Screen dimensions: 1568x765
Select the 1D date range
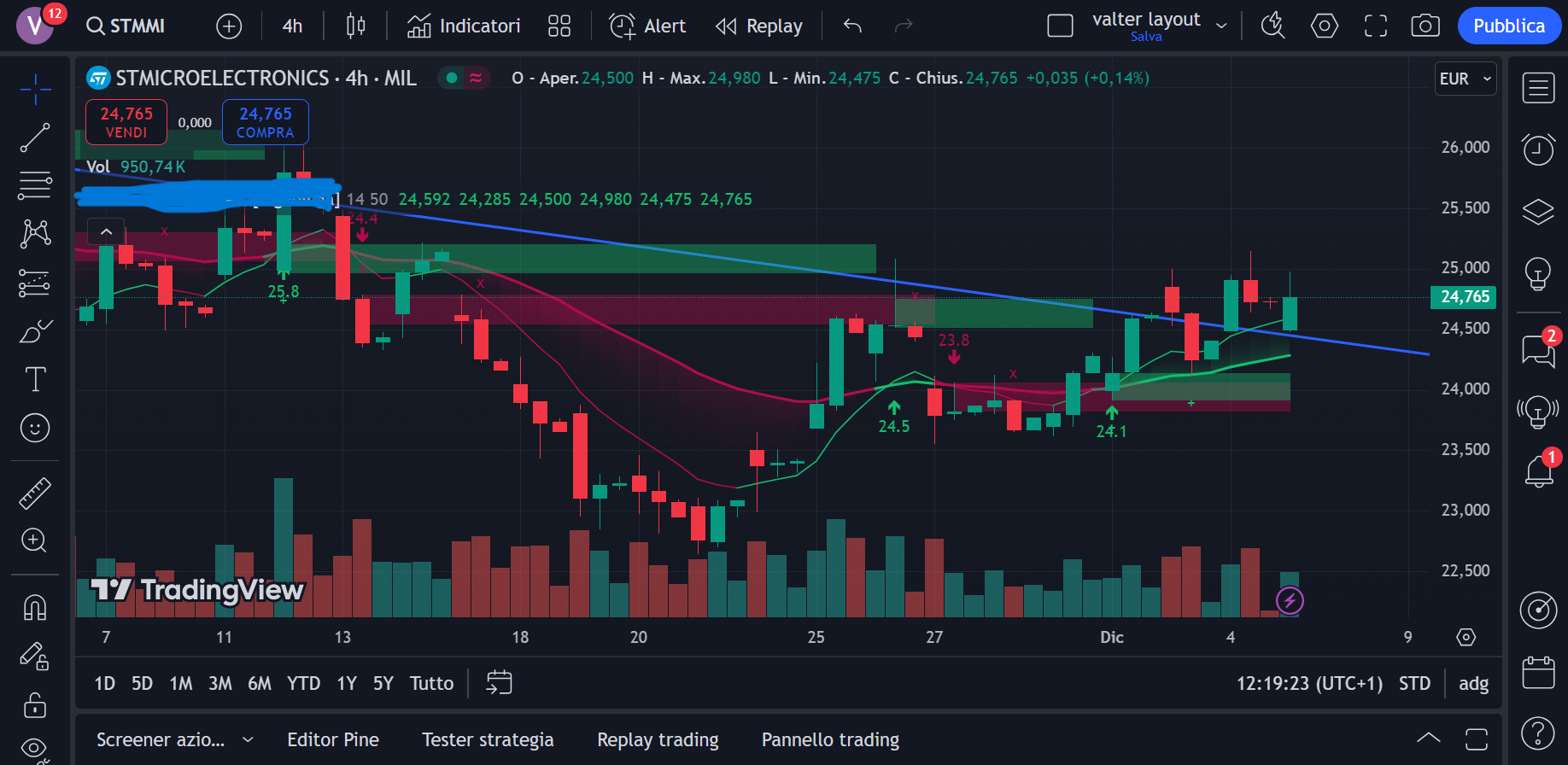point(104,683)
